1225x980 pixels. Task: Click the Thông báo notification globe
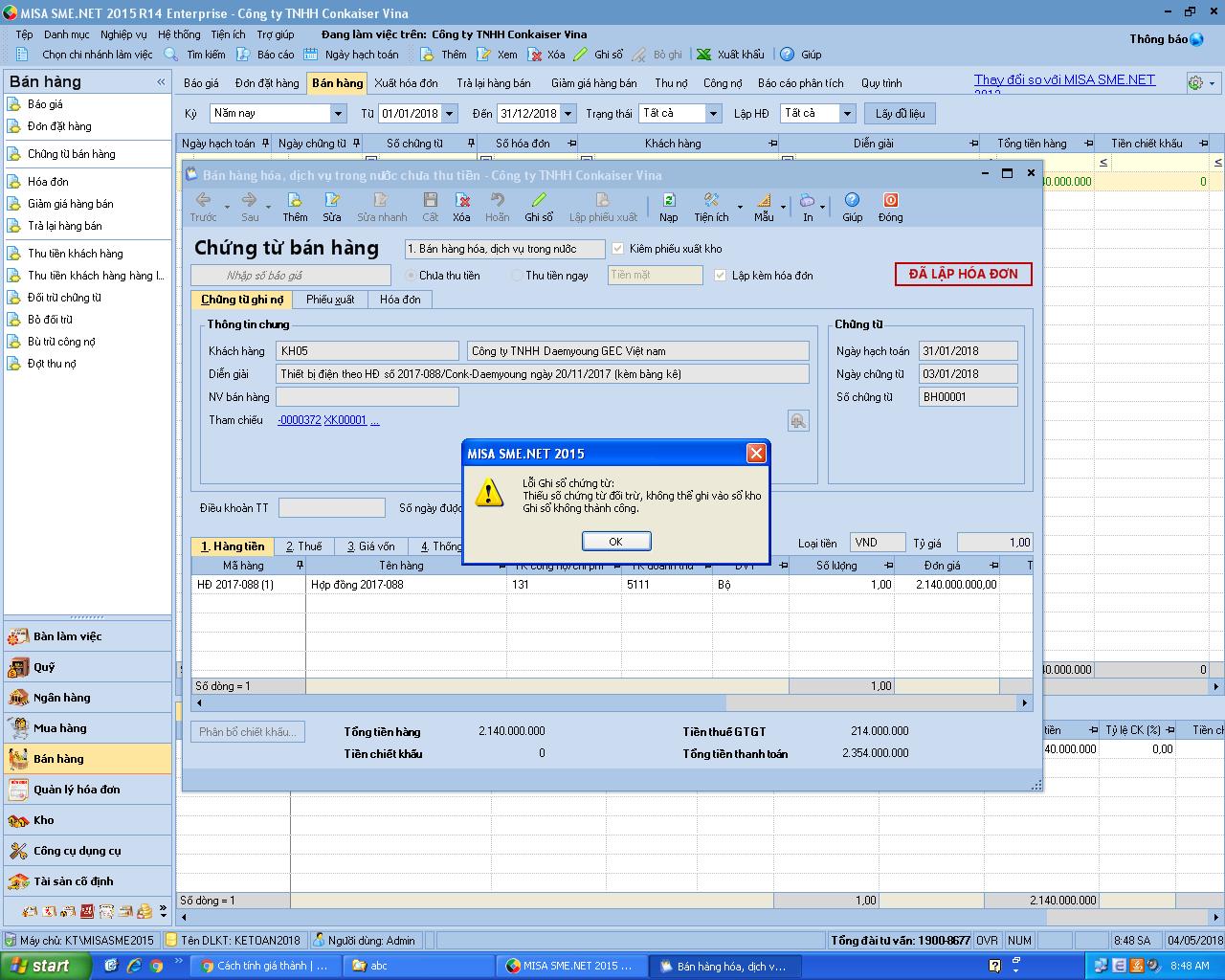pos(1196,39)
